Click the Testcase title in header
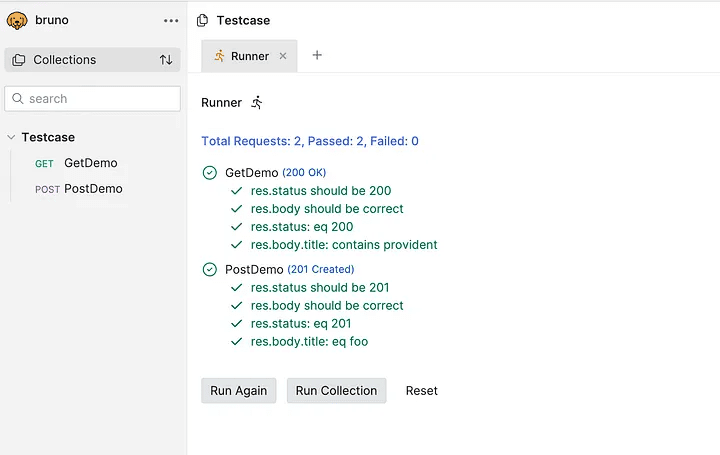Image resolution: width=720 pixels, height=455 pixels. point(243,21)
